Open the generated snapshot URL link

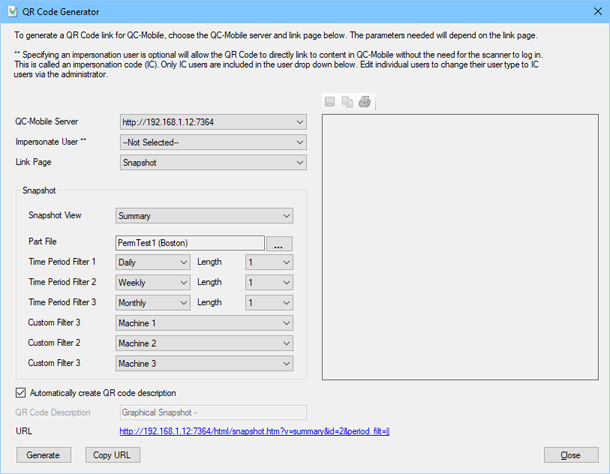click(254, 431)
